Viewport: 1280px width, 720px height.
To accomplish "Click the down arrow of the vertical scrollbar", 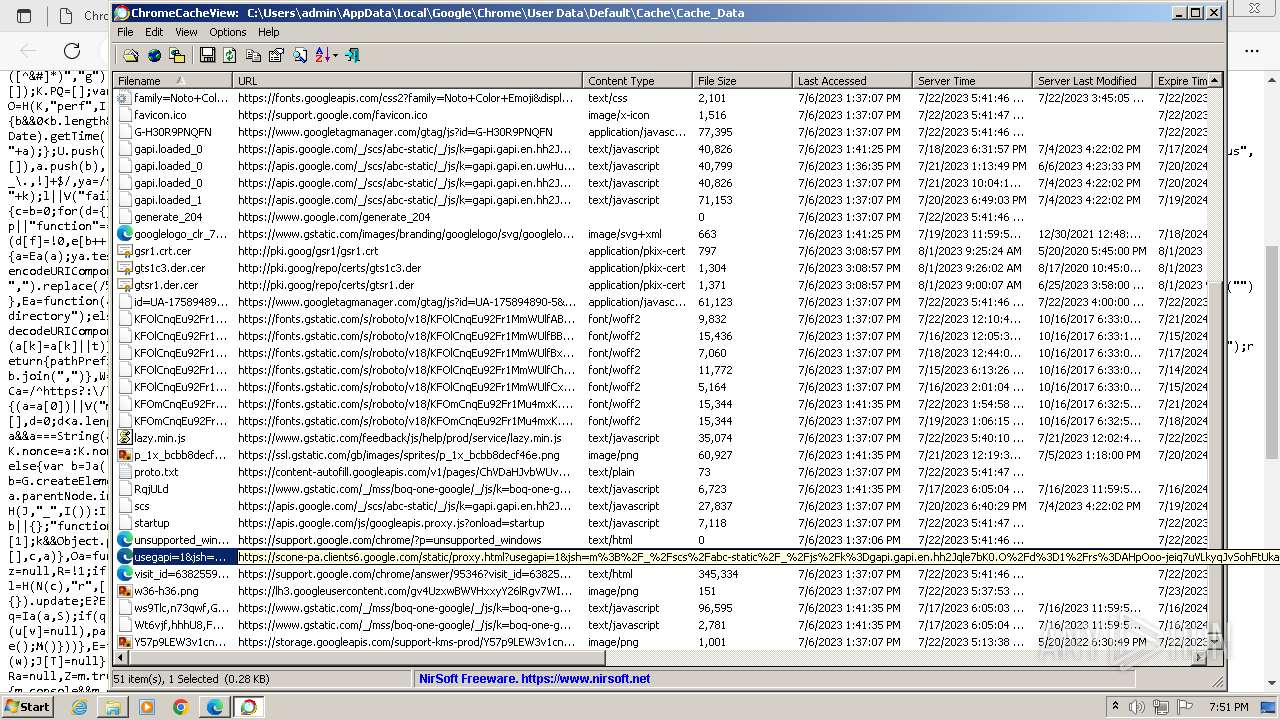I will 1216,643.
